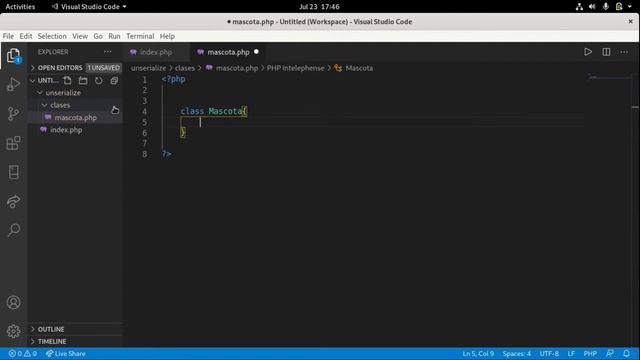
Task: Open the network icon in system tray
Action: tap(579, 7)
